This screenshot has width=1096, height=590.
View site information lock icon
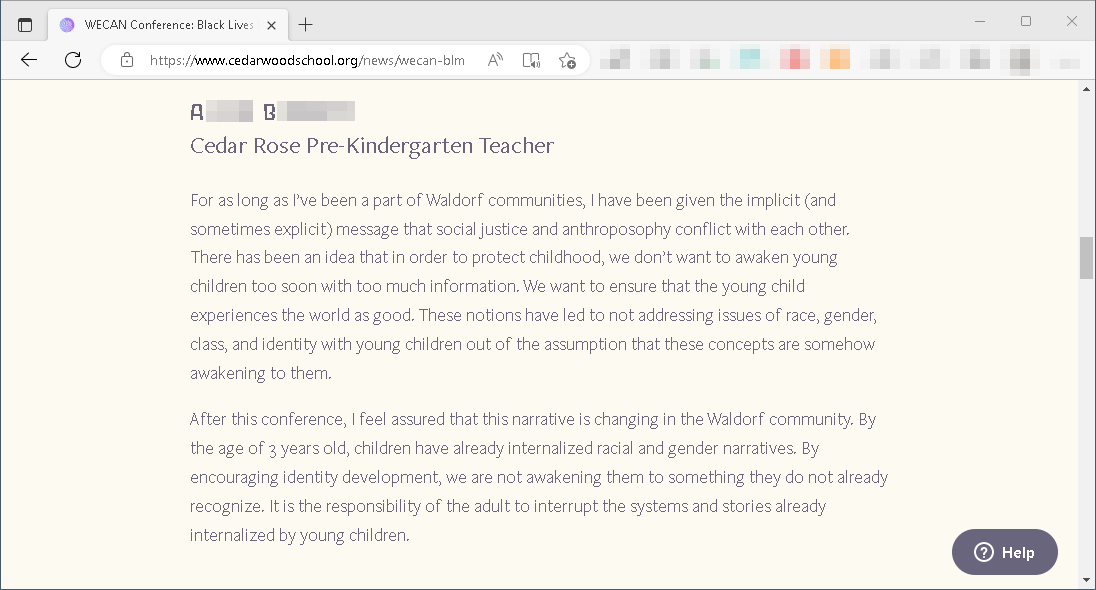[127, 60]
